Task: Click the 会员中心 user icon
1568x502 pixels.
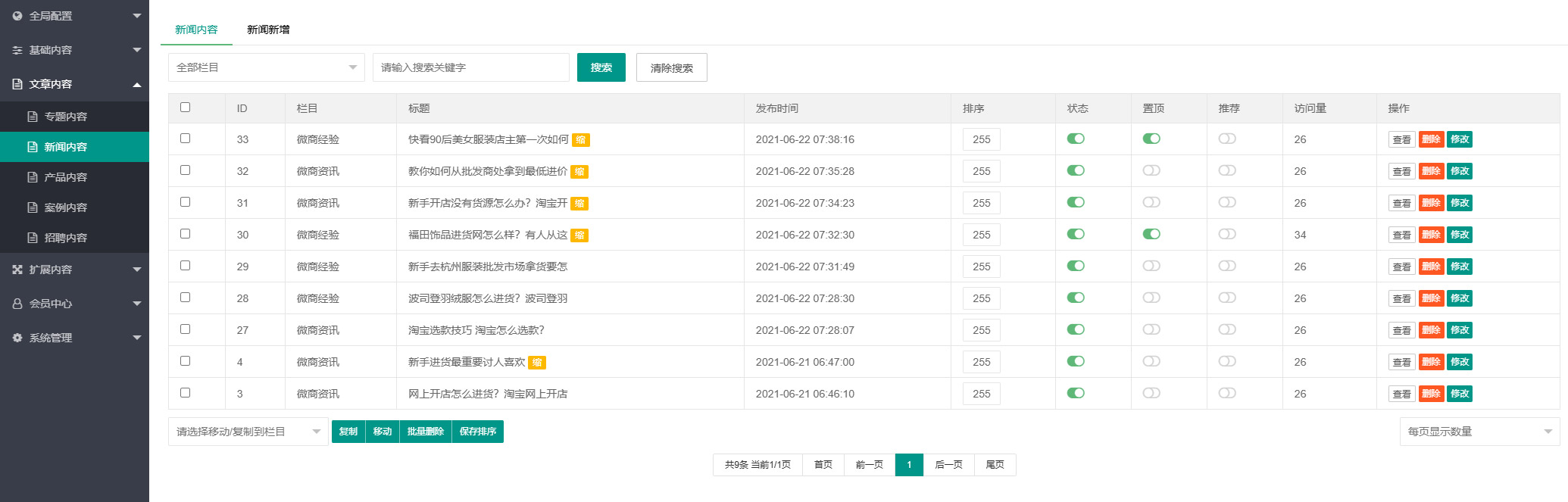Action: click(17, 304)
